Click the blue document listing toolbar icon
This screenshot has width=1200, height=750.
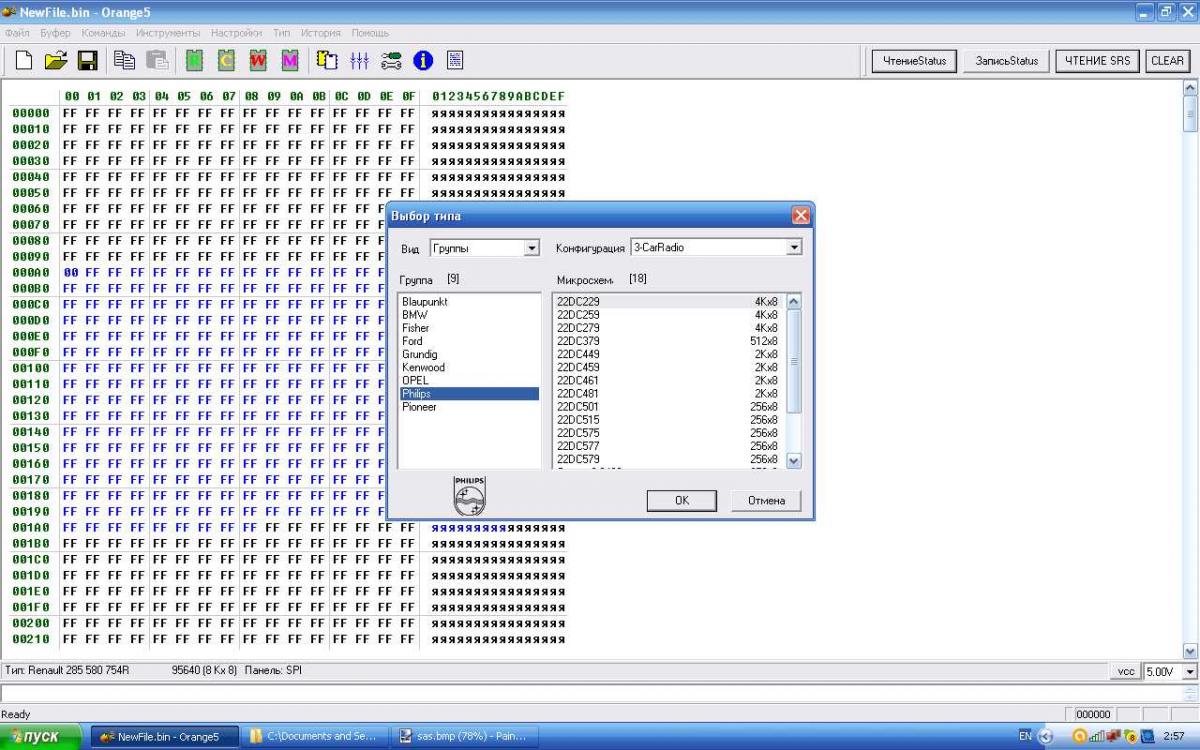[x=455, y=60]
